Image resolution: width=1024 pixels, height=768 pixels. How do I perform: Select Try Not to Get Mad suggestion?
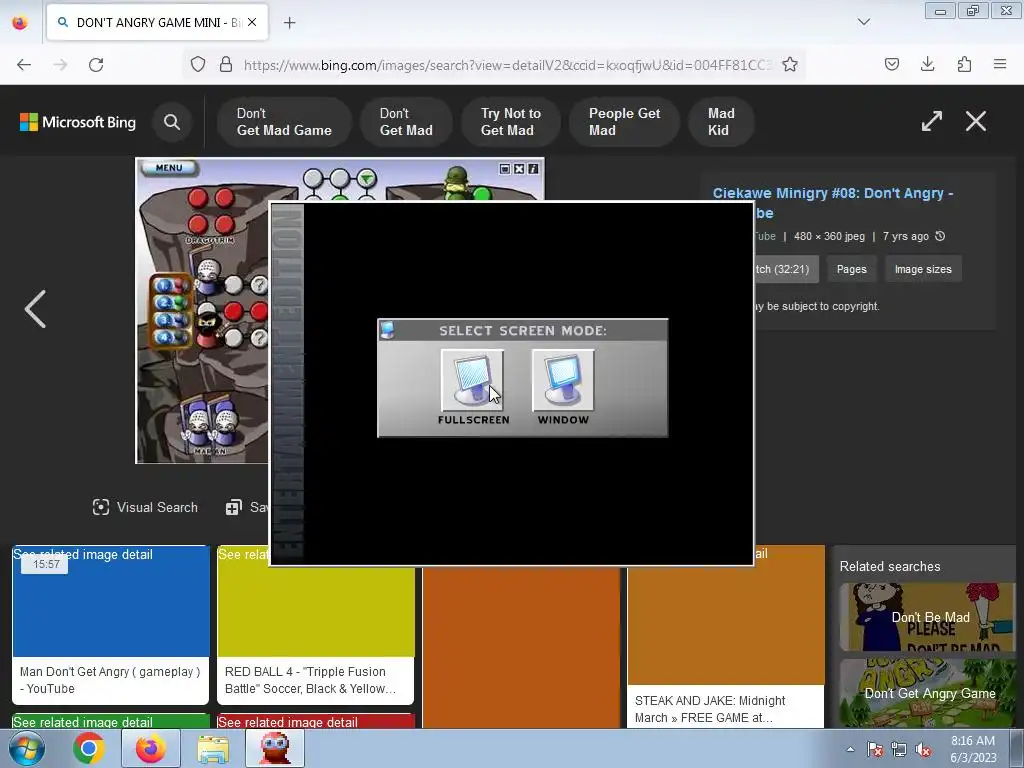511,122
